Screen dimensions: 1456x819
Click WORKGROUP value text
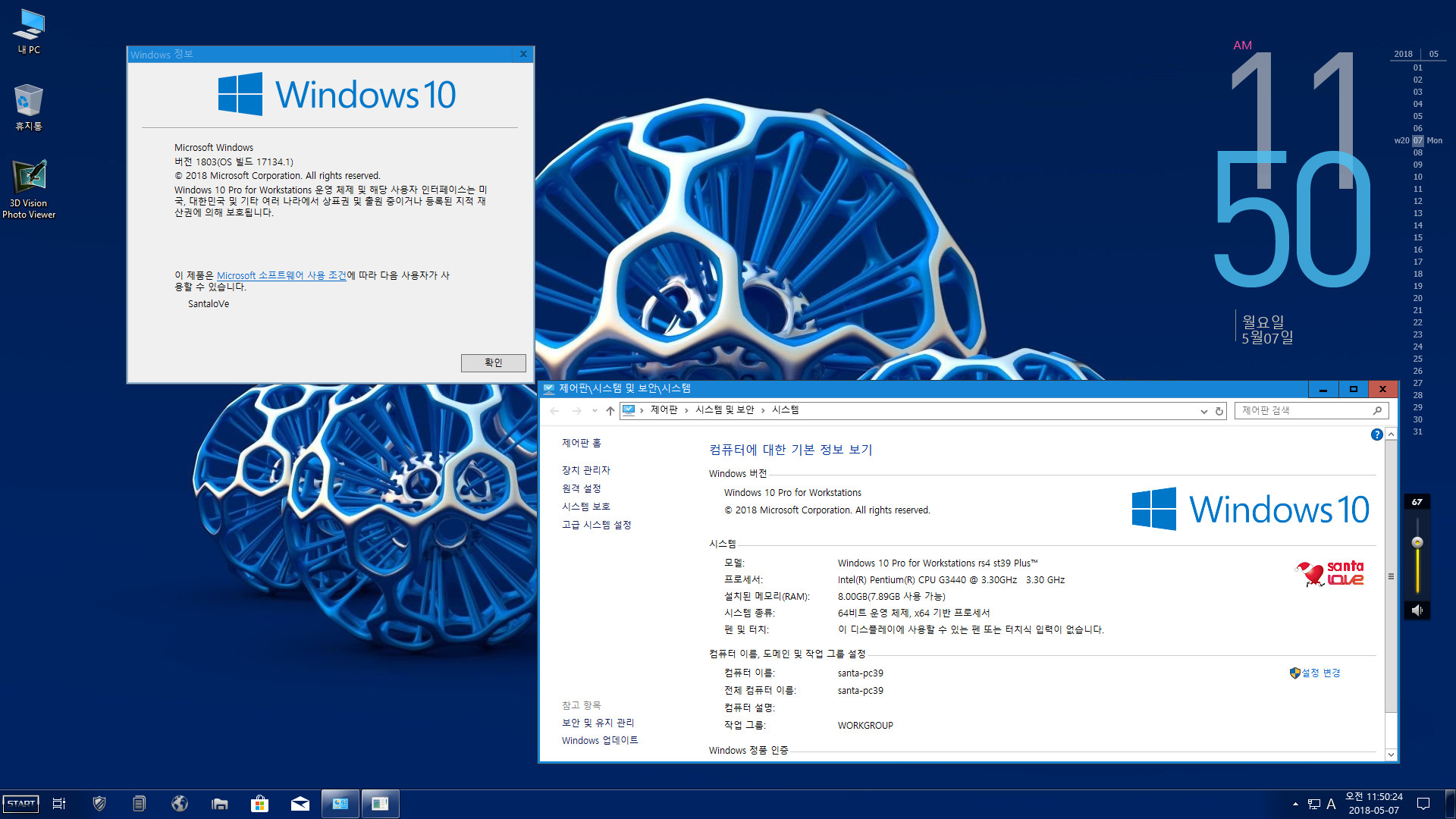tap(865, 726)
